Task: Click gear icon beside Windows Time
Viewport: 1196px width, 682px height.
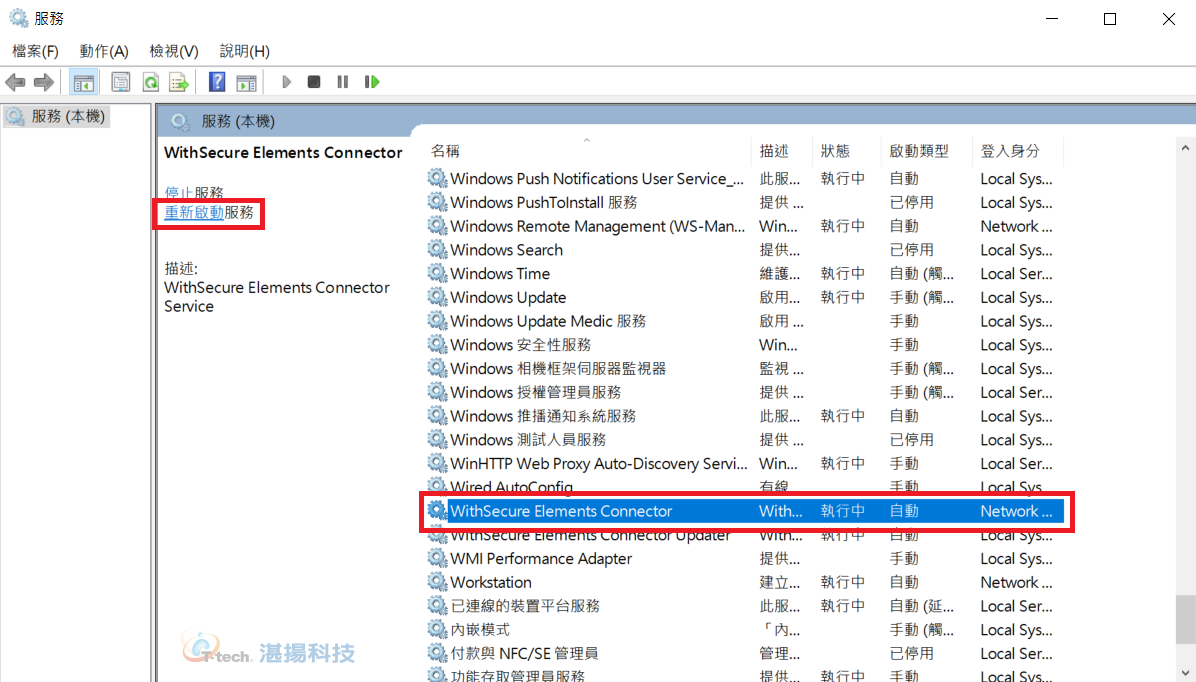Action: 436,272
